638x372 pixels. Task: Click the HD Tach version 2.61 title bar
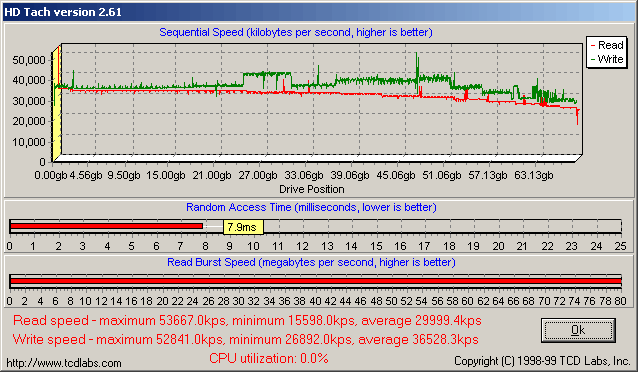pyautogui.click(x=319, y=12)
